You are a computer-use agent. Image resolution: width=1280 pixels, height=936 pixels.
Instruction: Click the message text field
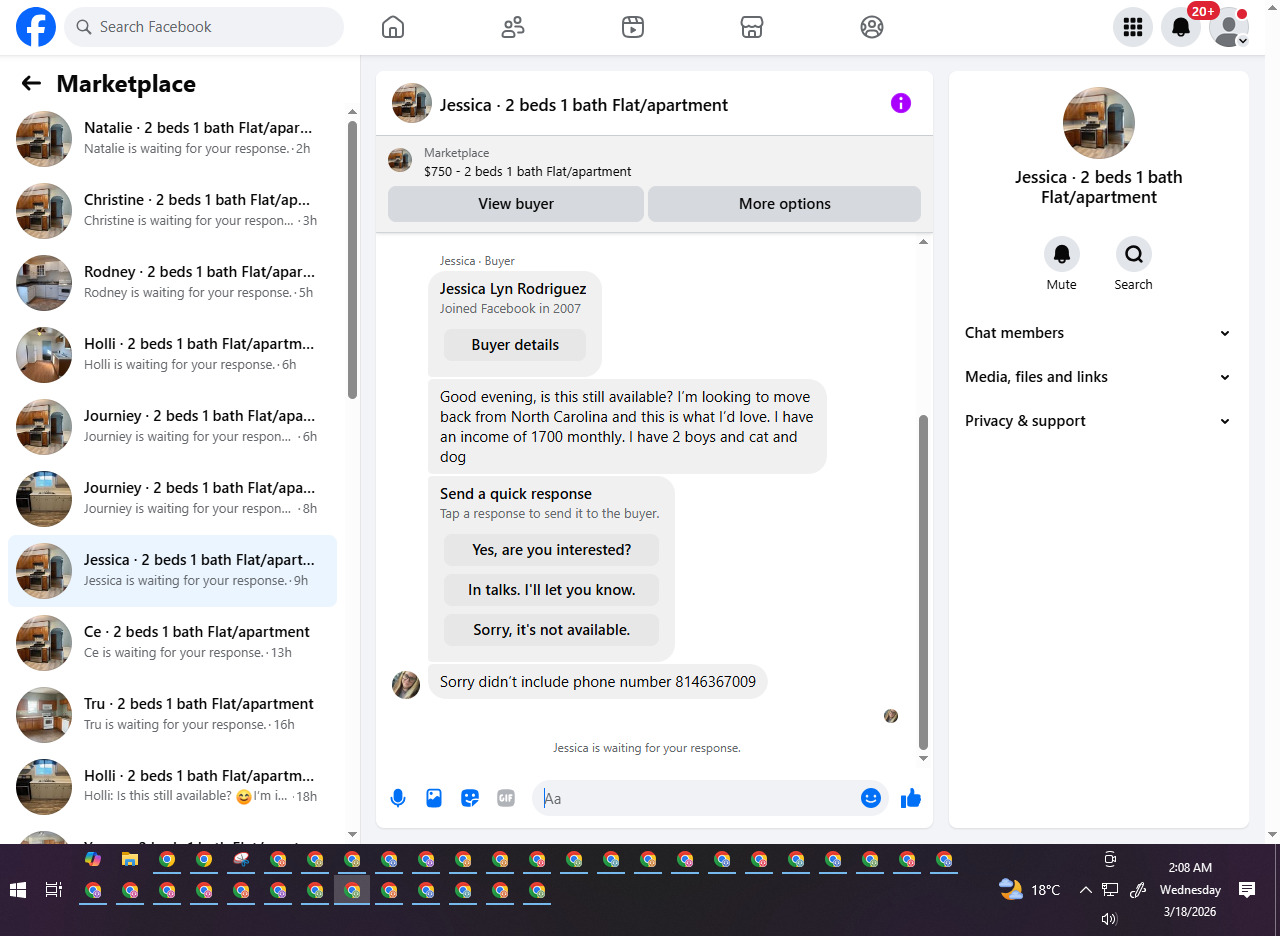[x=698, y=798]
